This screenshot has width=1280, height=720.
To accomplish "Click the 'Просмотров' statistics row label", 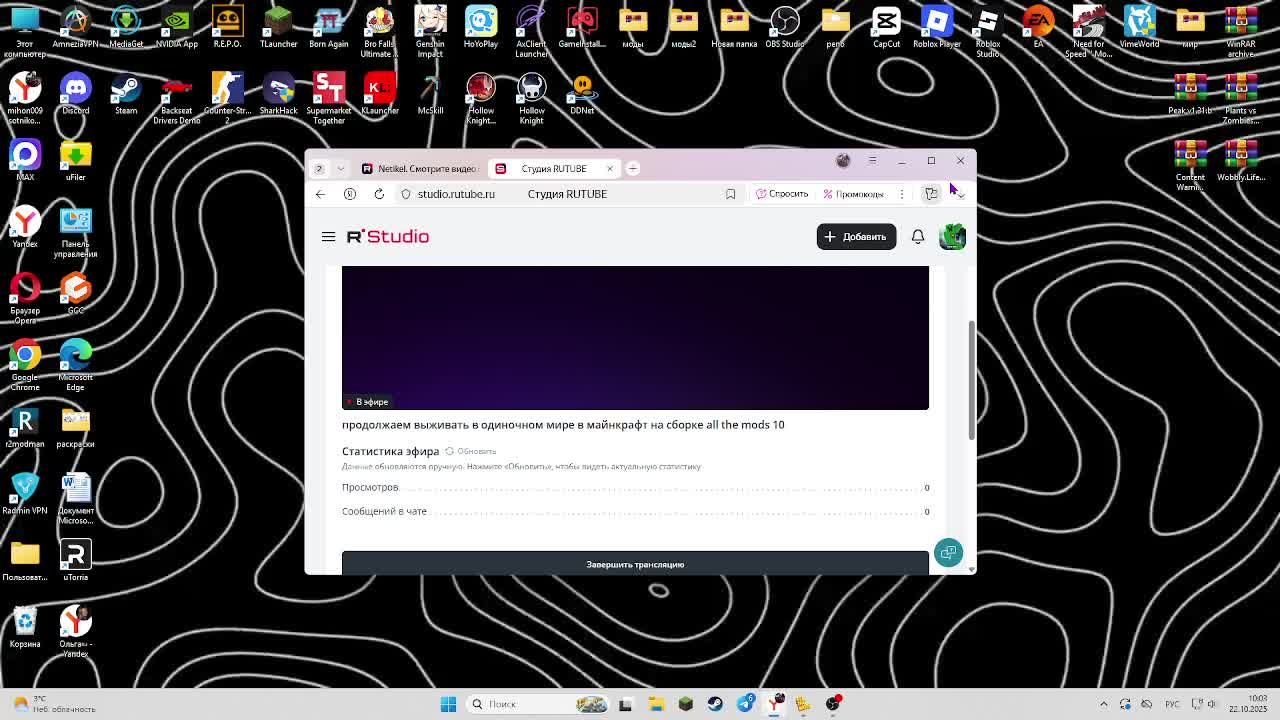I will click(370, 487).
